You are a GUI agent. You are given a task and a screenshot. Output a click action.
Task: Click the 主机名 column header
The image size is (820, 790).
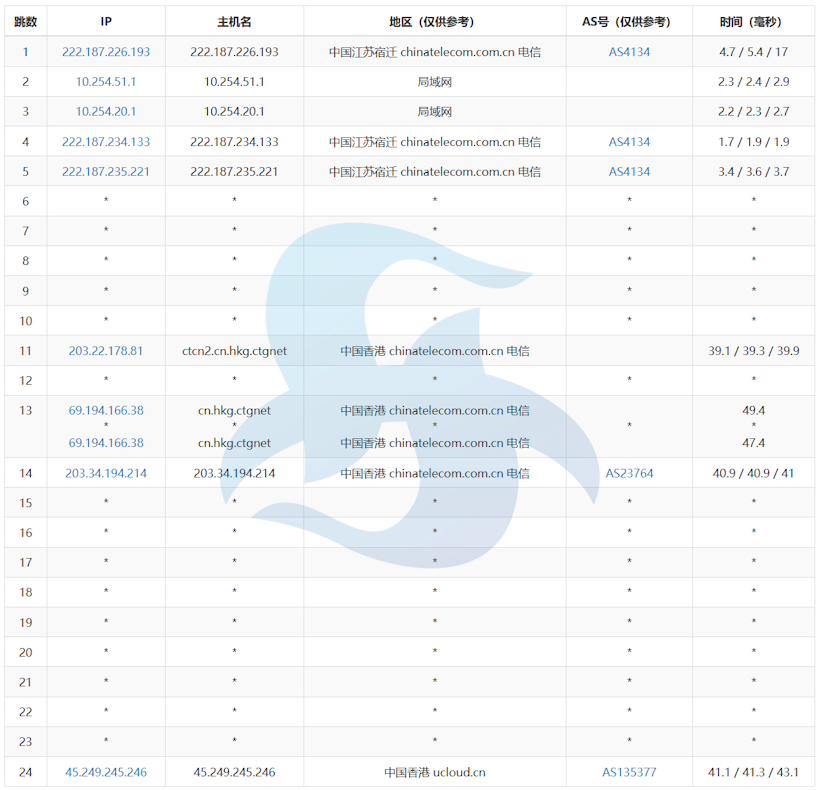[x=233, y=20]
